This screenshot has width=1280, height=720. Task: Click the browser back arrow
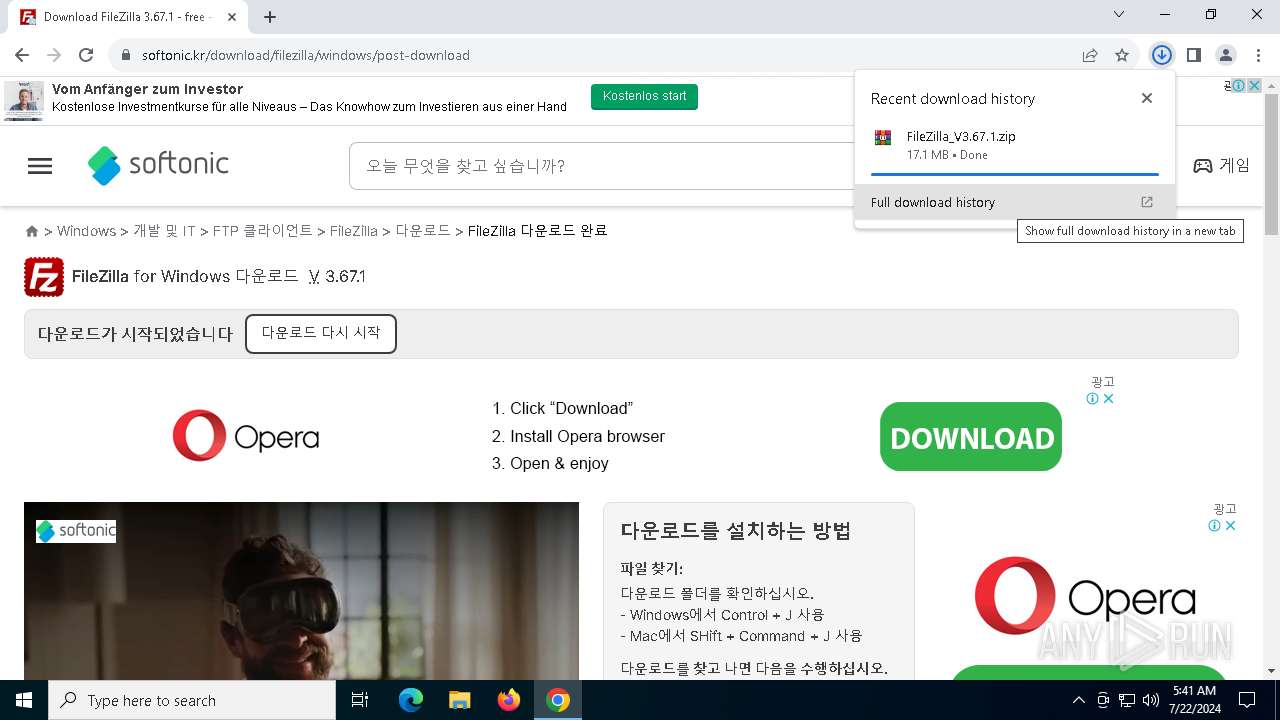point(22,55)
